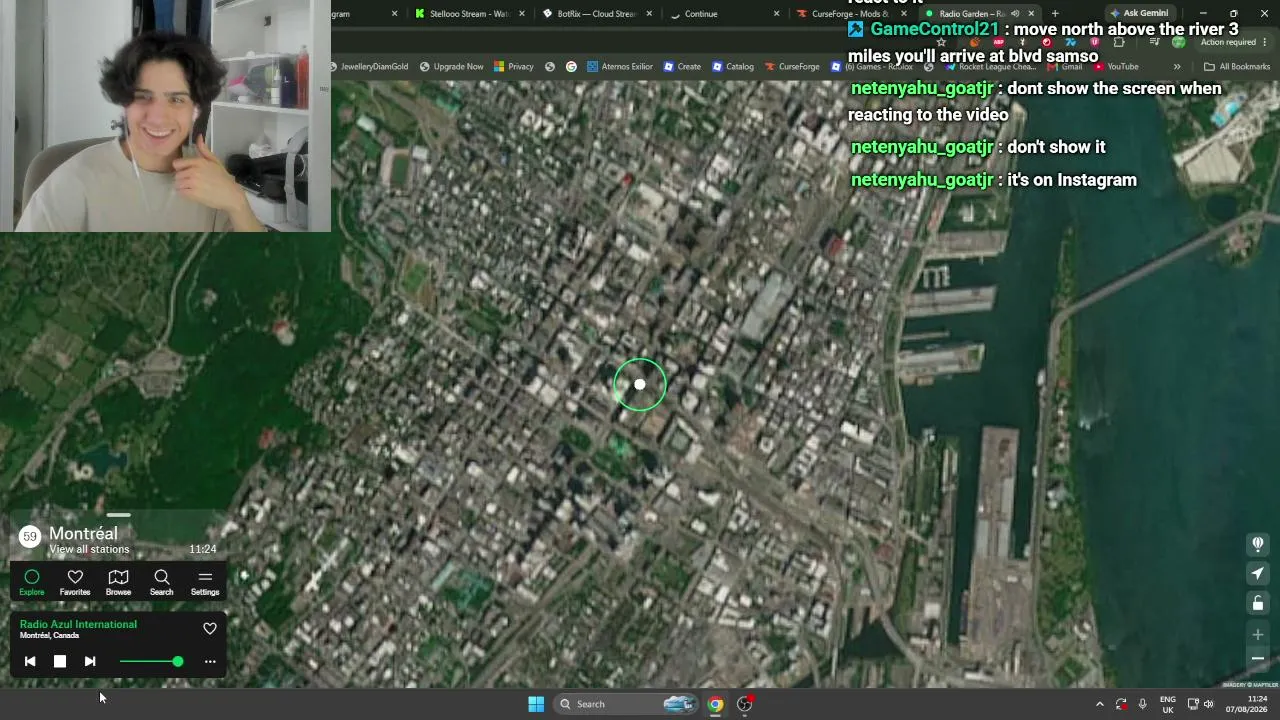Screen dimensions: 1280x720
Task: Open Radio Garden Search
Action: point(161,582)
